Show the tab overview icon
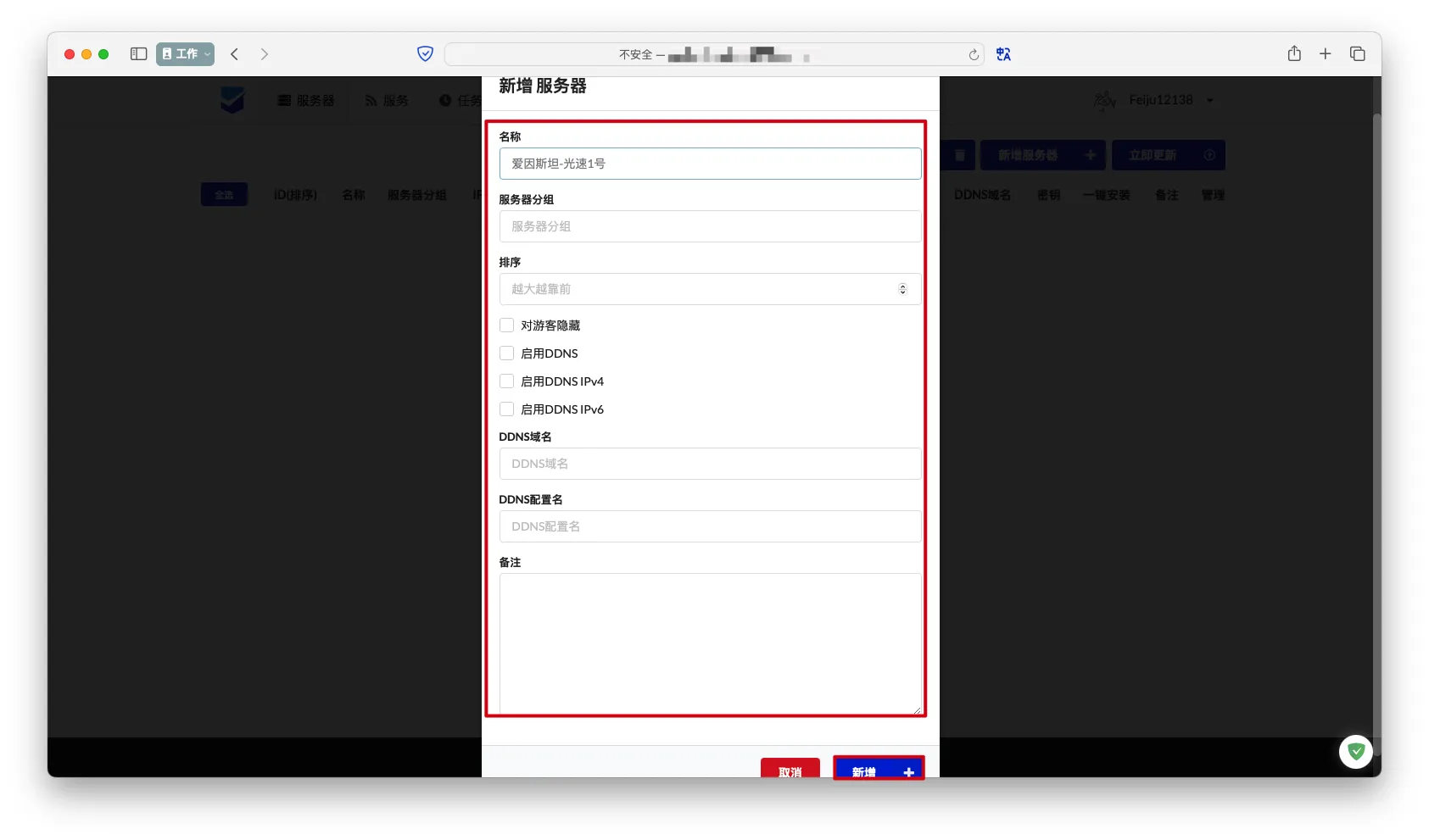 pos(1357,54)
